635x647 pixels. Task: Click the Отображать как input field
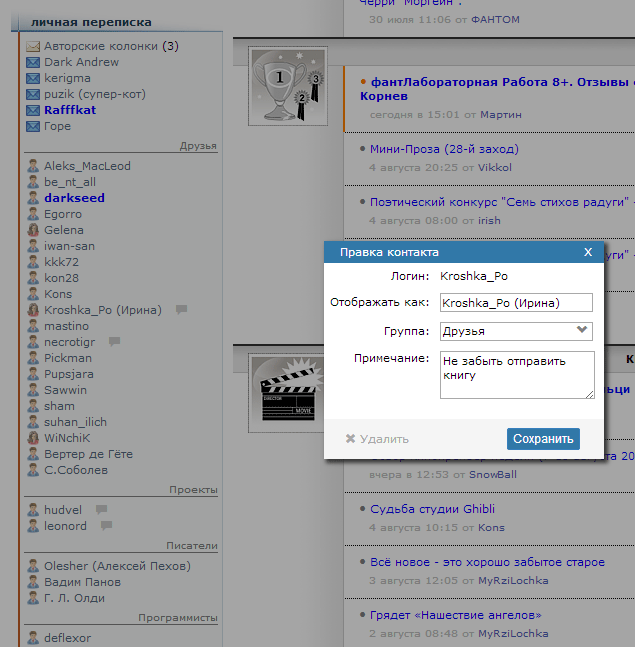pyautogui.click(x=516, y=303)
